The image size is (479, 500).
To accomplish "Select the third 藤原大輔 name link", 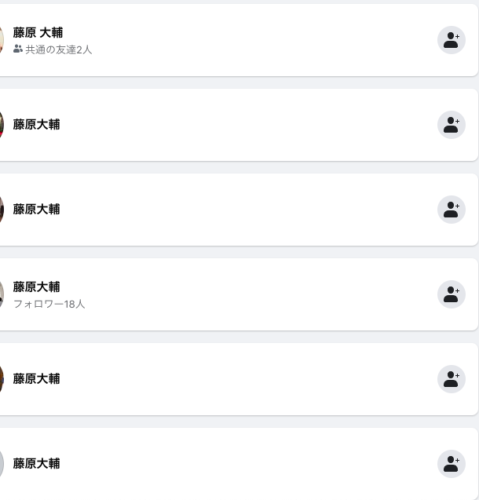I will [36, 209].
